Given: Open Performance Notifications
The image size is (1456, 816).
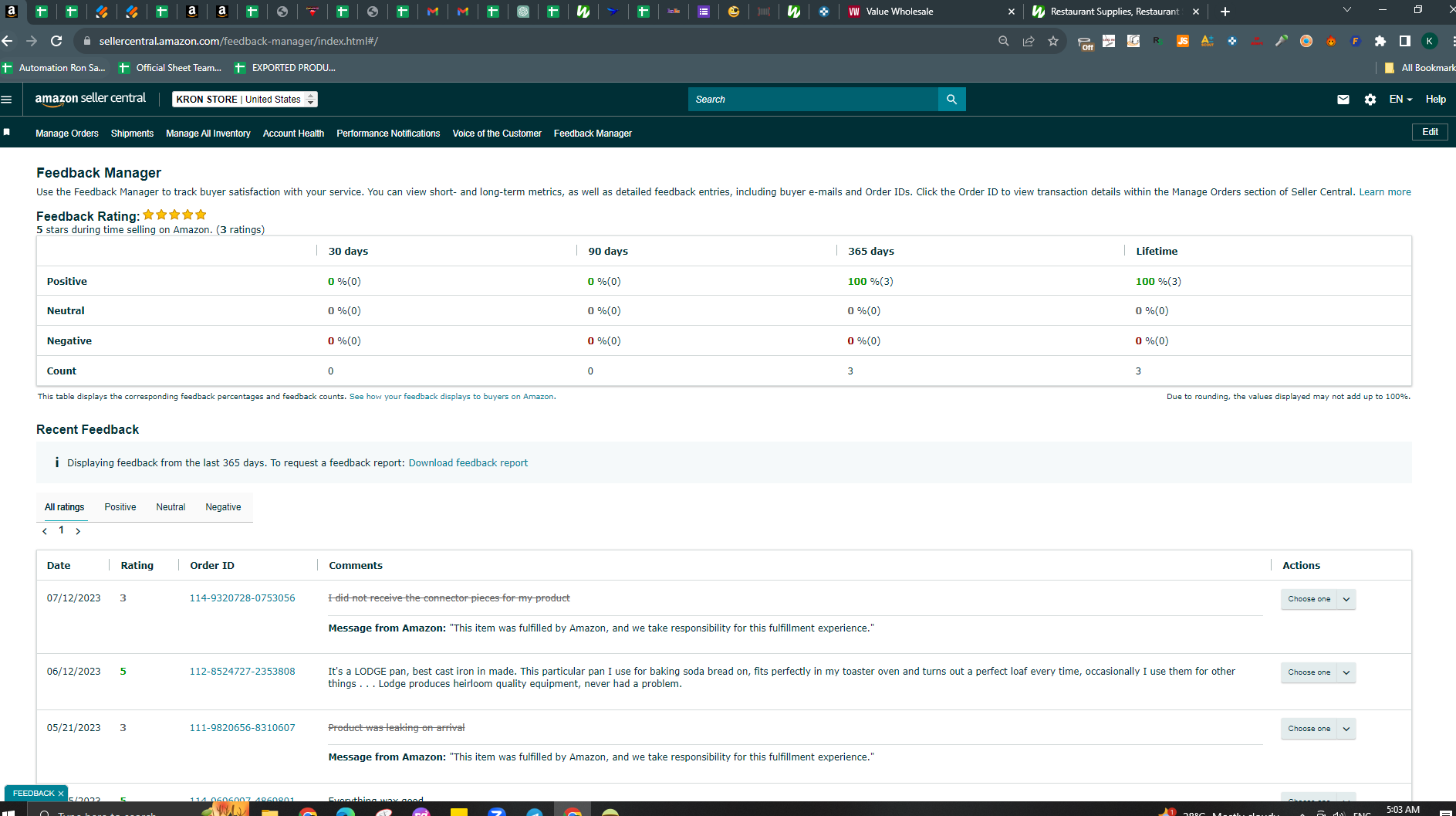Looking at the screenshot, I should (x=388, y=134).
